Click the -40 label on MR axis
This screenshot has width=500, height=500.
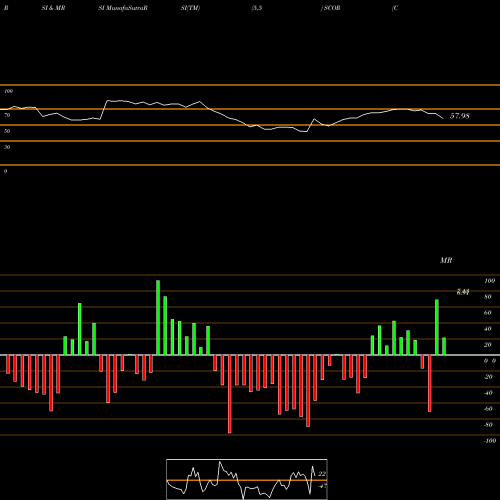pos(488,393)
